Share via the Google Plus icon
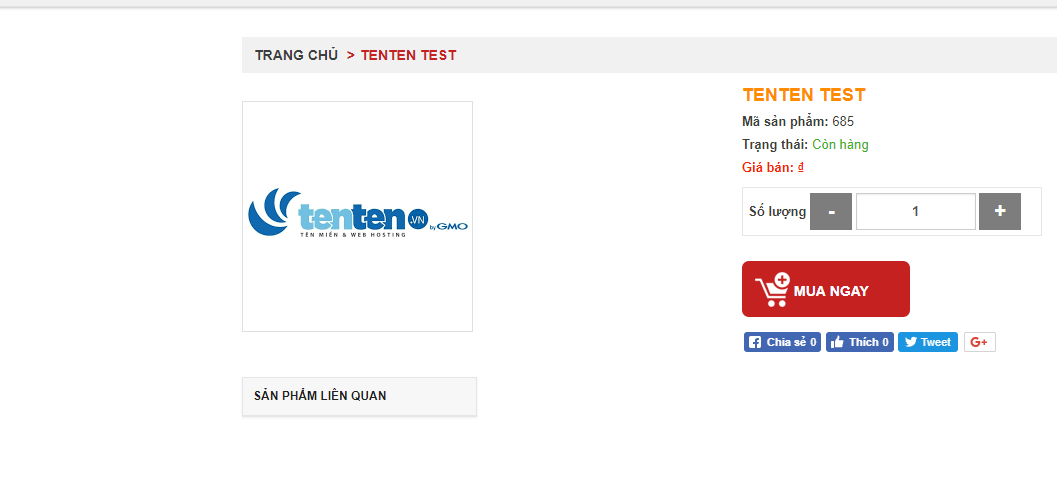 (x=979, y=342)
